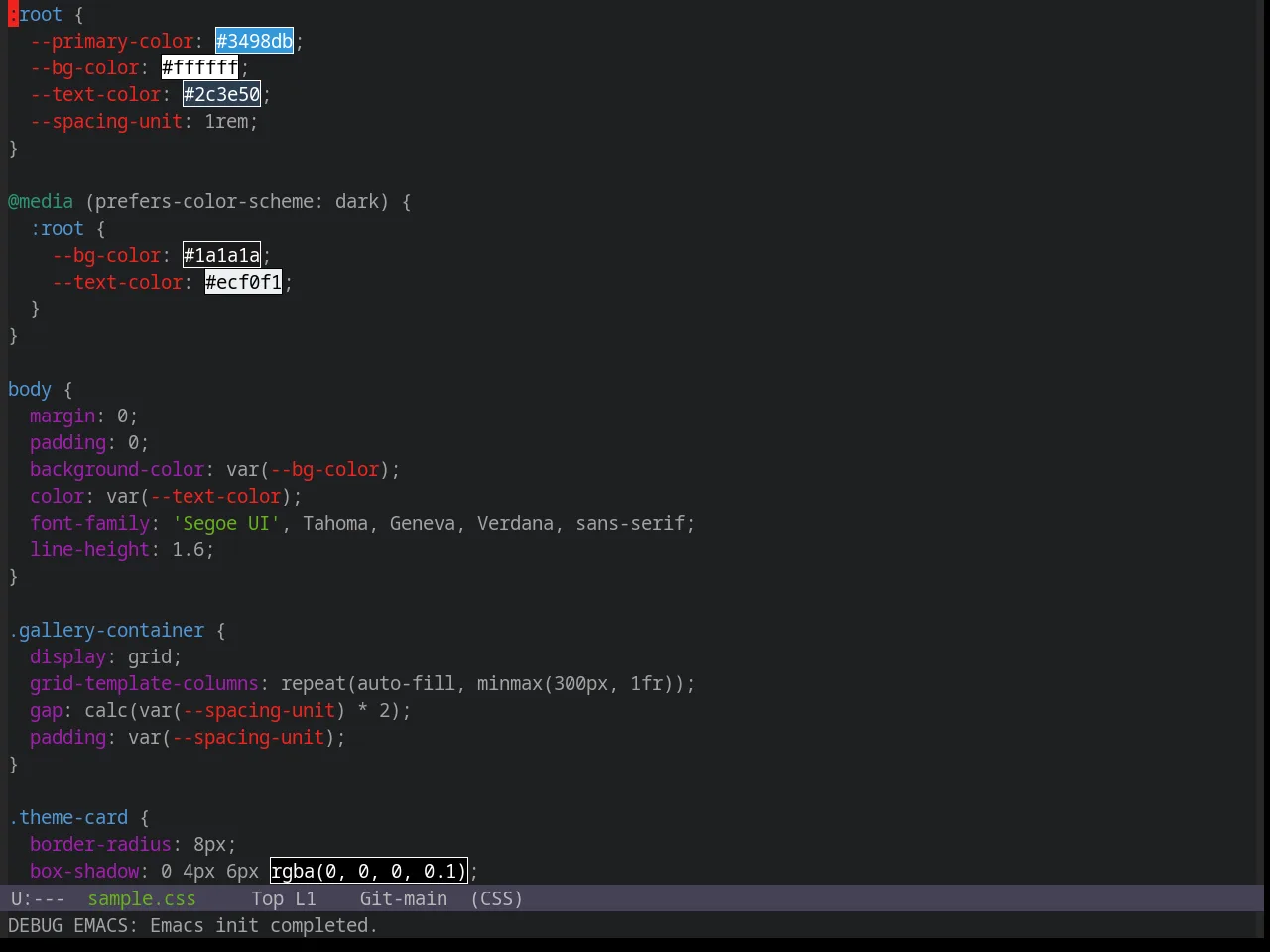Viewport: 1270px width, 952px height.
Task: Click the DEBUG EMACS message in echo area
Action: 192,925
